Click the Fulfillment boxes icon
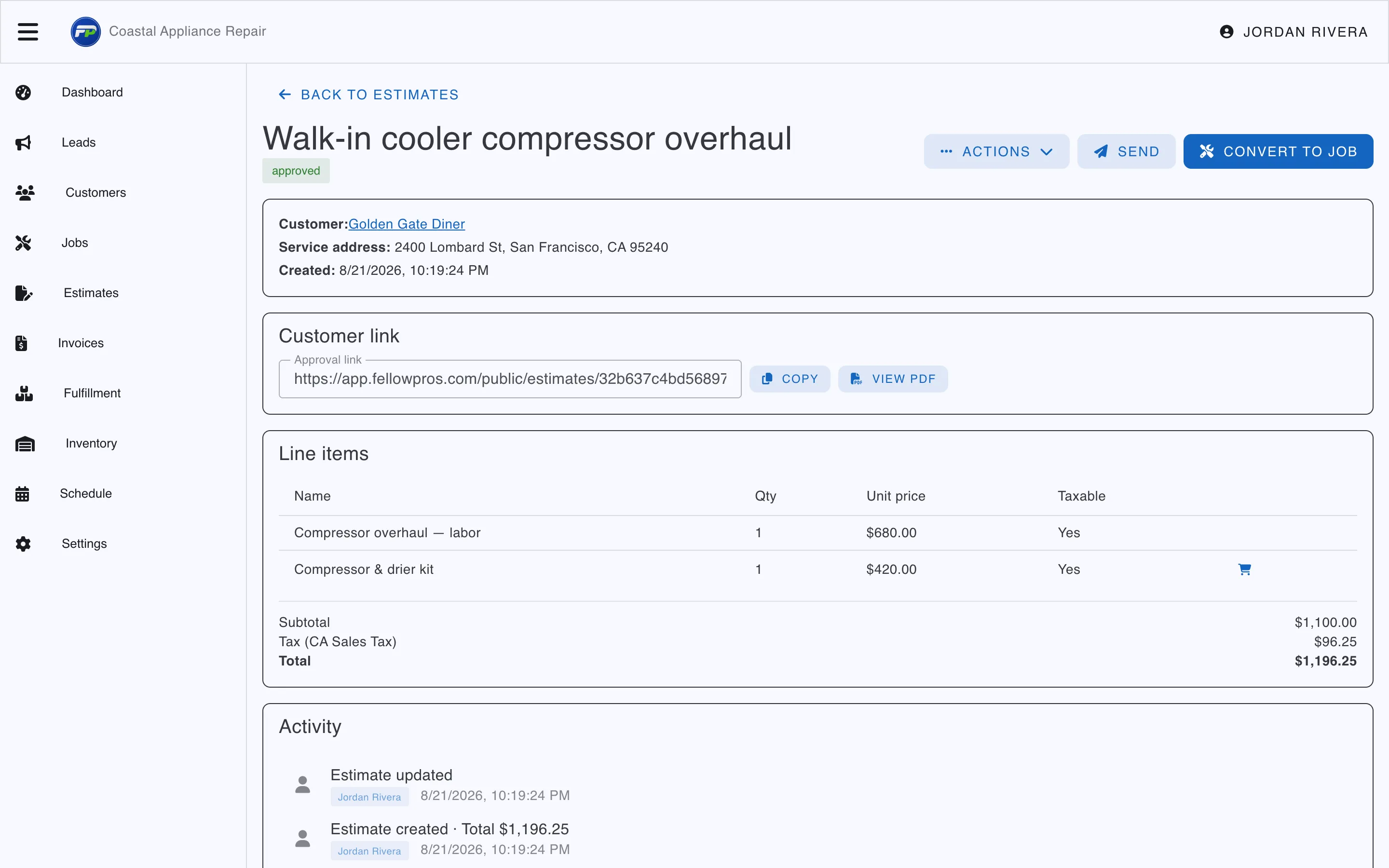 pyautogui.click(x=24, y=393)
